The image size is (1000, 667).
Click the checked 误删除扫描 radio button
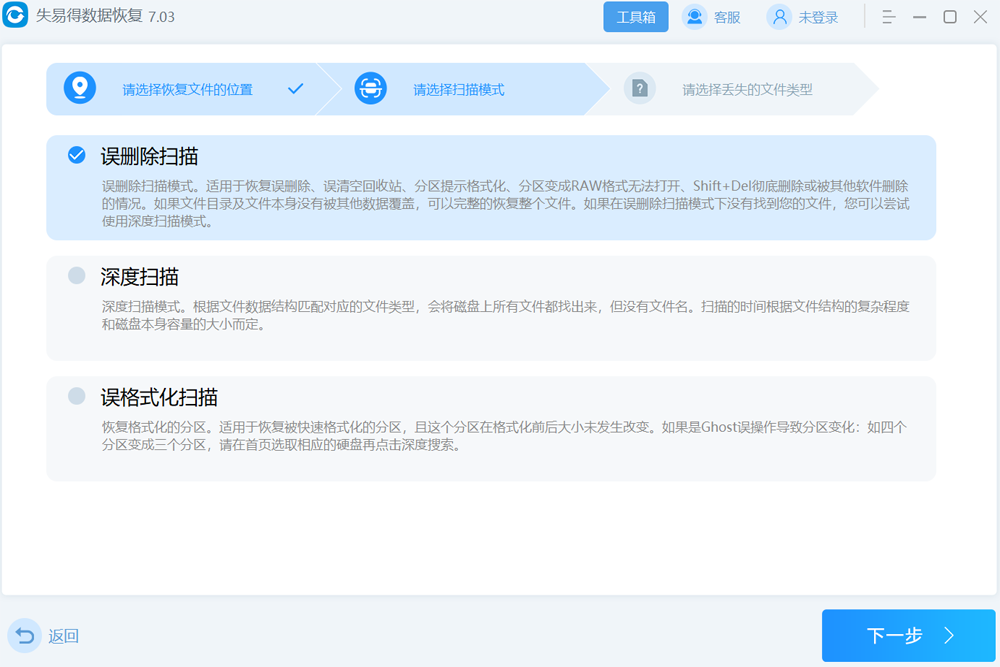click(x=76, y=155)
